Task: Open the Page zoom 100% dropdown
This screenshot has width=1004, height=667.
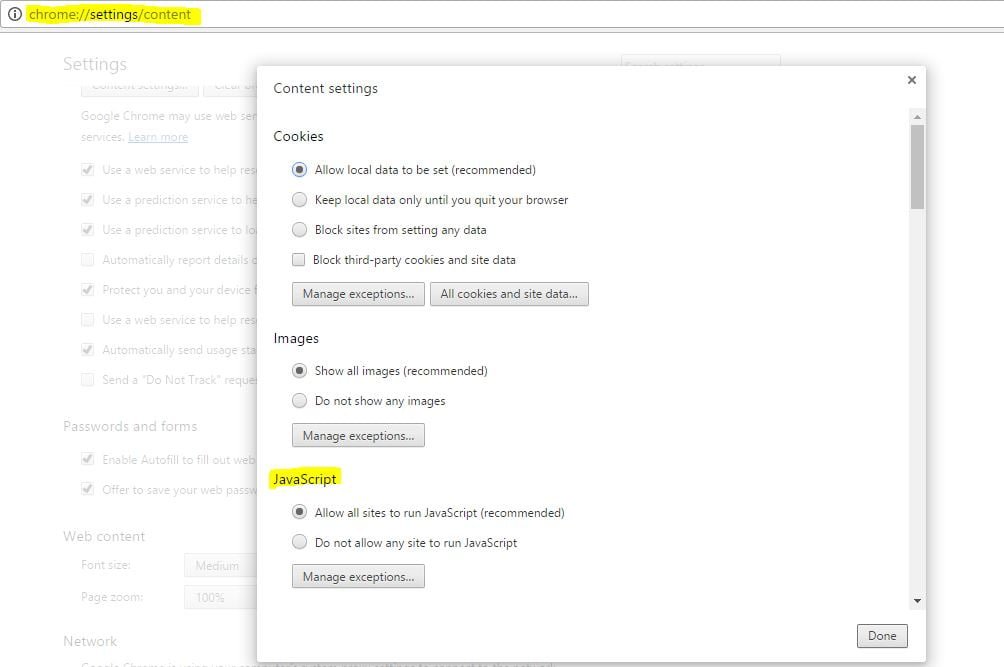Action: pyautogui.click(x=220, y=597)
